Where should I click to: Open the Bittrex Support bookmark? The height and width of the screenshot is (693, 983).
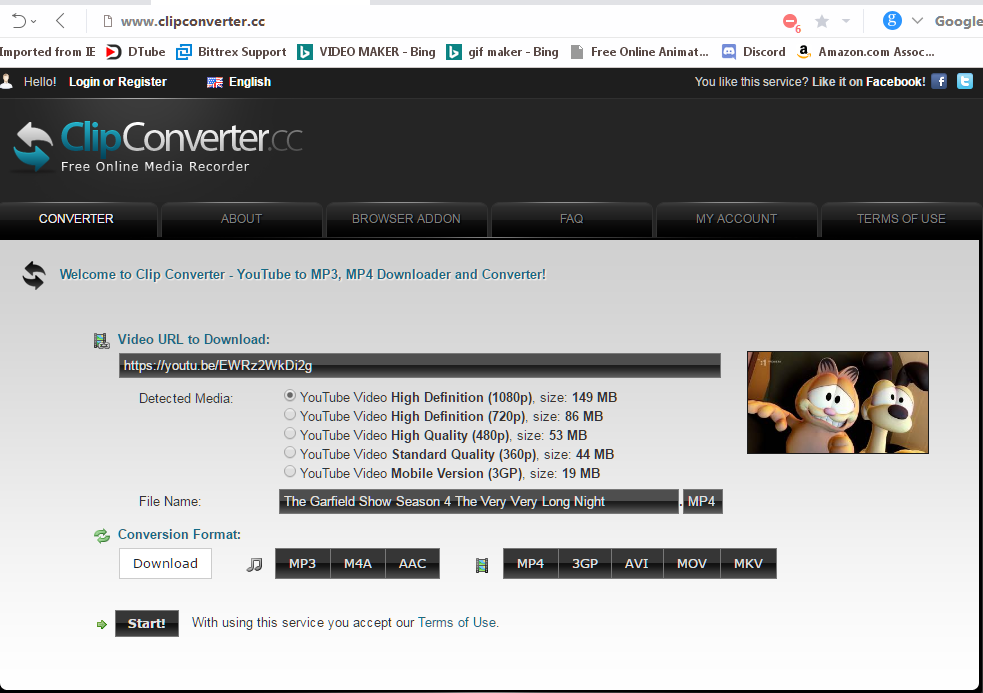point(231,52)
